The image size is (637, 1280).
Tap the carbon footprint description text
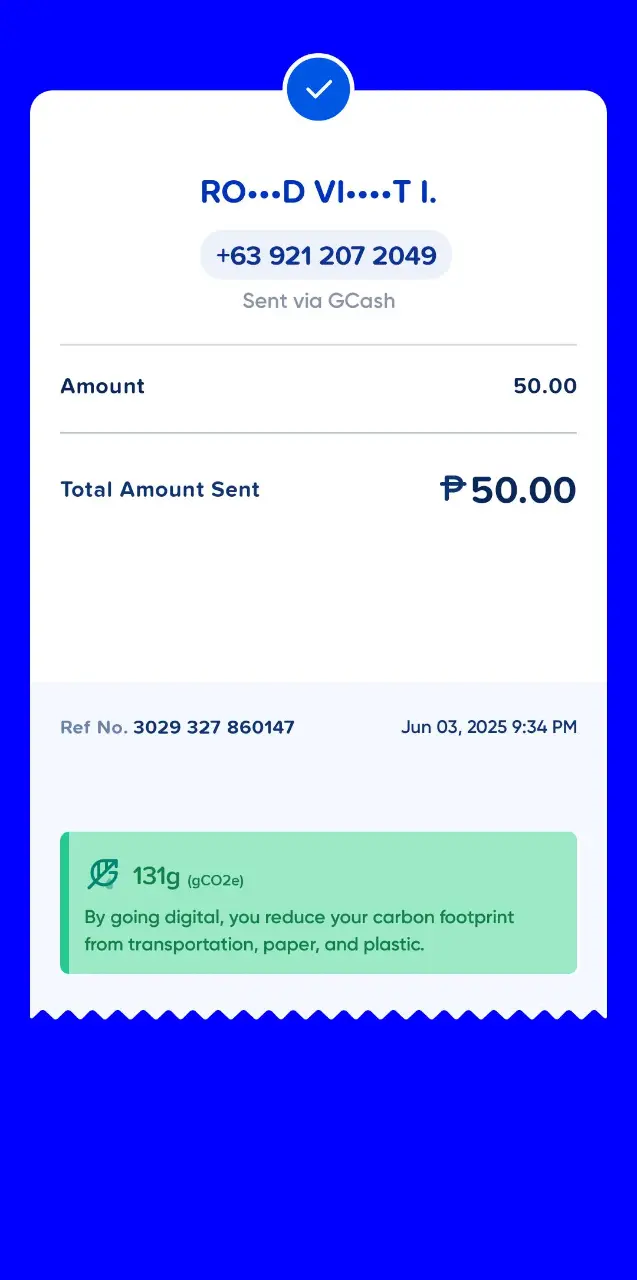click(299, 930)
